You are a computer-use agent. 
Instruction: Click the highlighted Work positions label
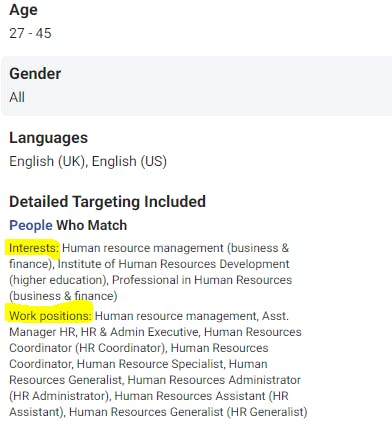(50, 316)
